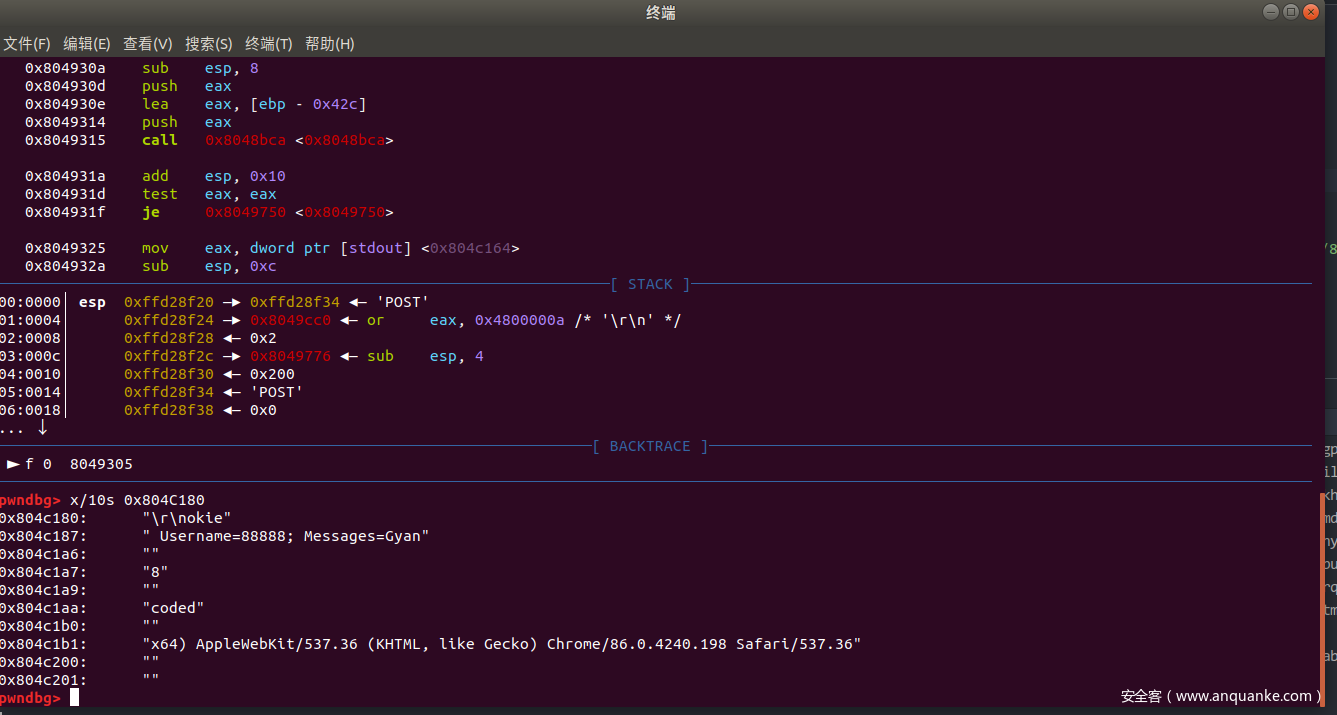Open the 终端(T) menu

pos(269,44)
